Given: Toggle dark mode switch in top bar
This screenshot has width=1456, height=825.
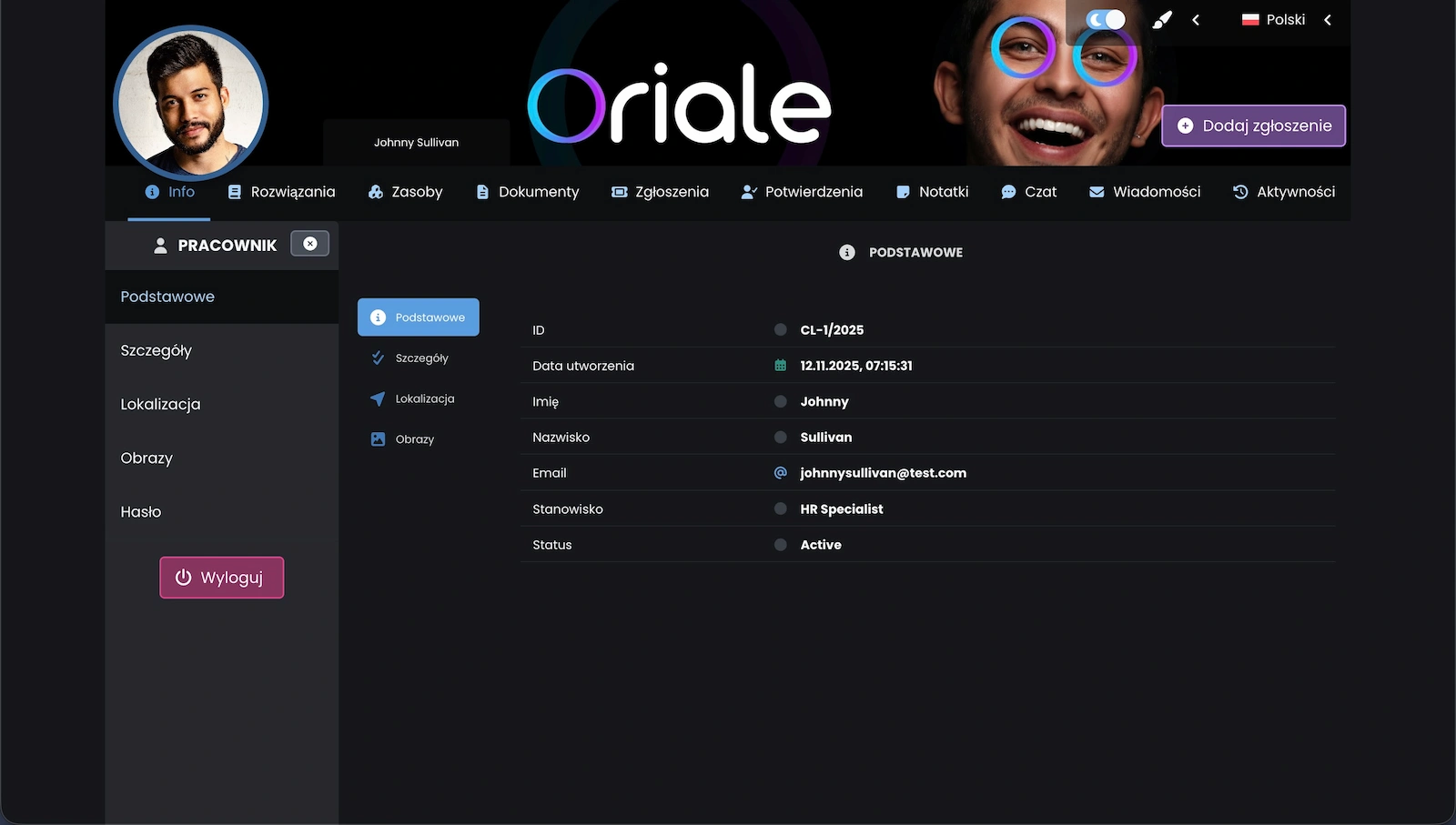Looking at the screenshot, I should pyautogui.click(x=1104, y=18).
